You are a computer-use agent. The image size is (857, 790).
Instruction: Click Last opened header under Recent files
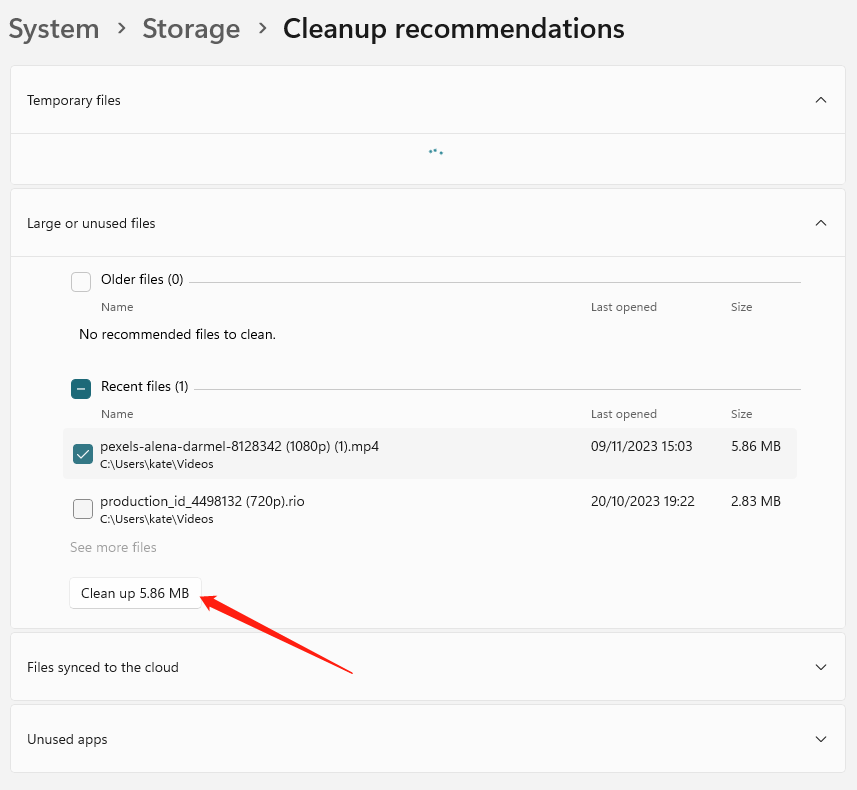pos(623,414)
